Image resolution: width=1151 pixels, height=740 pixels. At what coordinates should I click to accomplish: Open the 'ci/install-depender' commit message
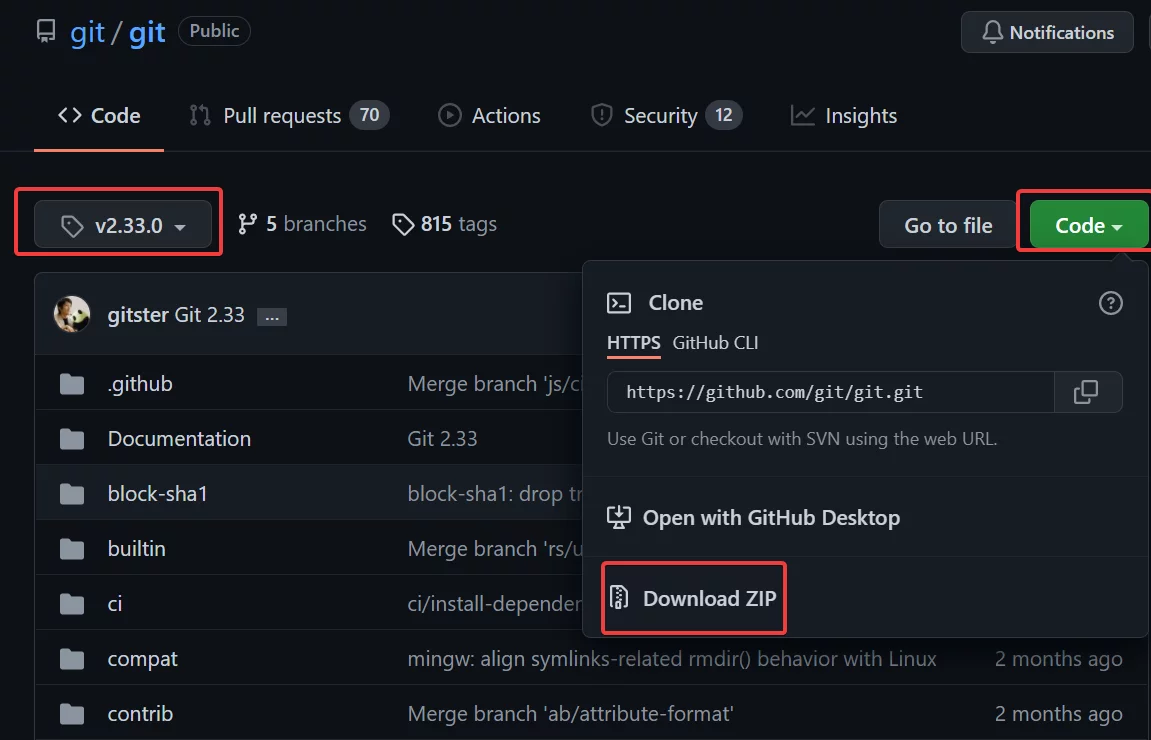[495, 604]
